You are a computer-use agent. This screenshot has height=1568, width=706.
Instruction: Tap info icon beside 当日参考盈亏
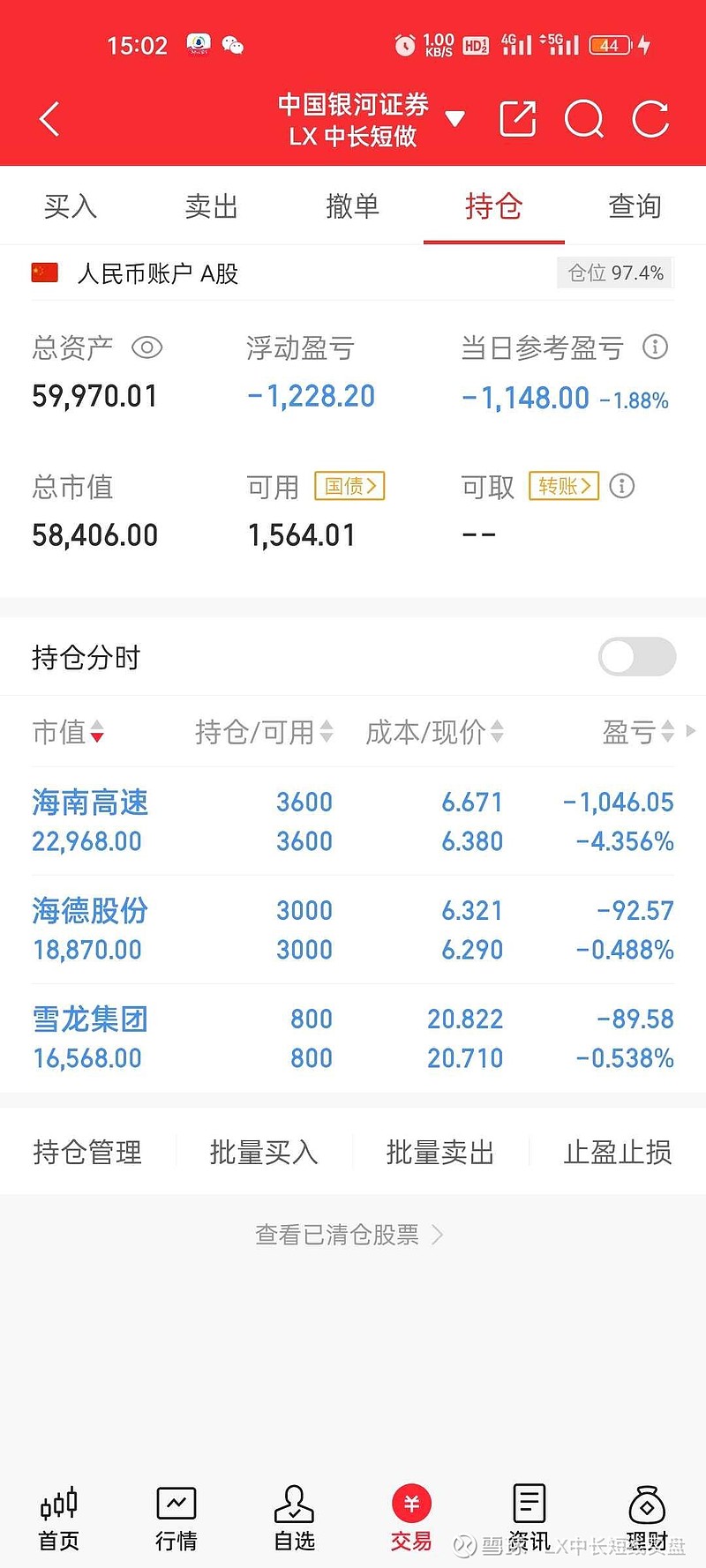655,347
